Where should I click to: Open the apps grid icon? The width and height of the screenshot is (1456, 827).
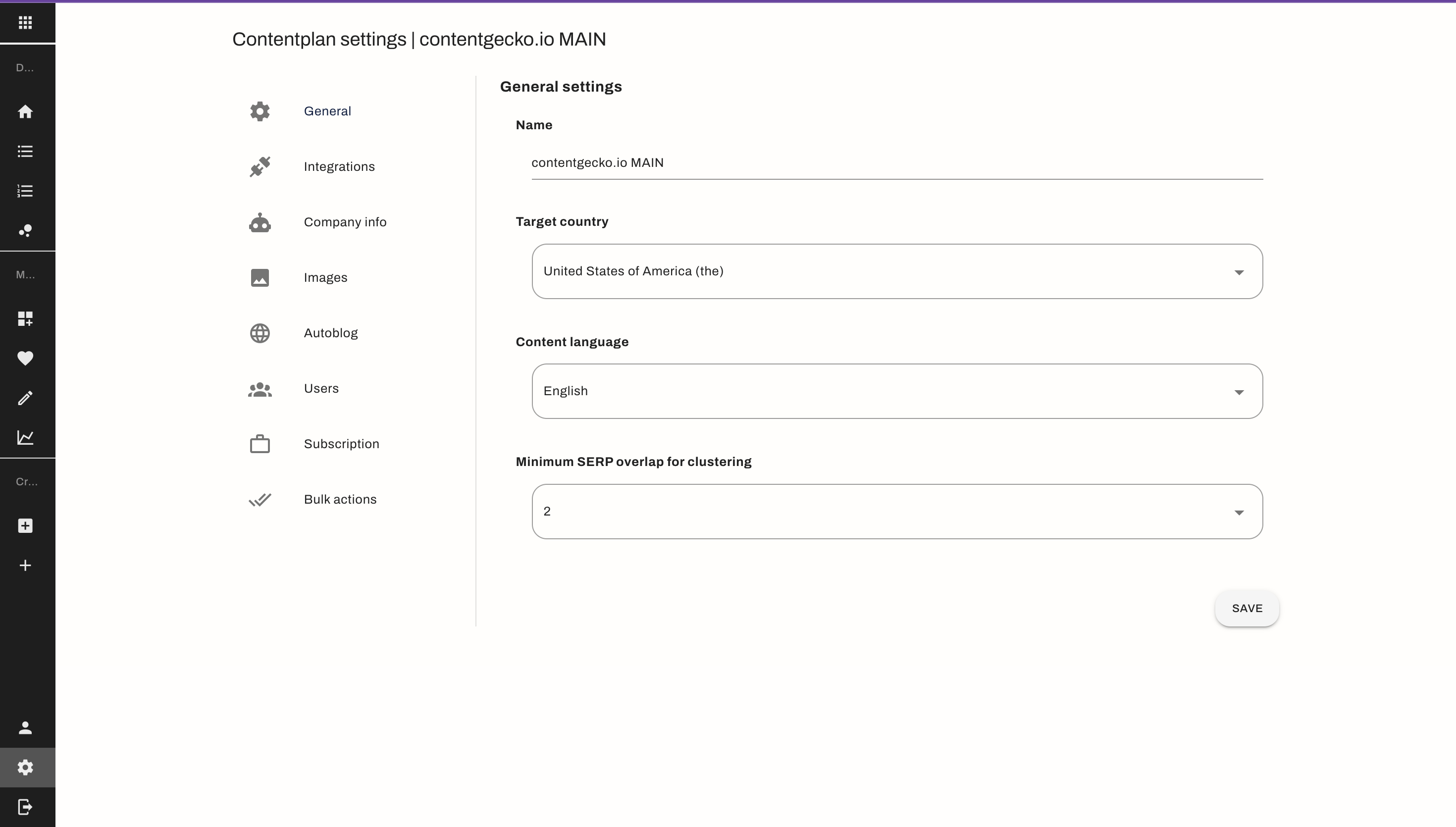click(25, 23)
